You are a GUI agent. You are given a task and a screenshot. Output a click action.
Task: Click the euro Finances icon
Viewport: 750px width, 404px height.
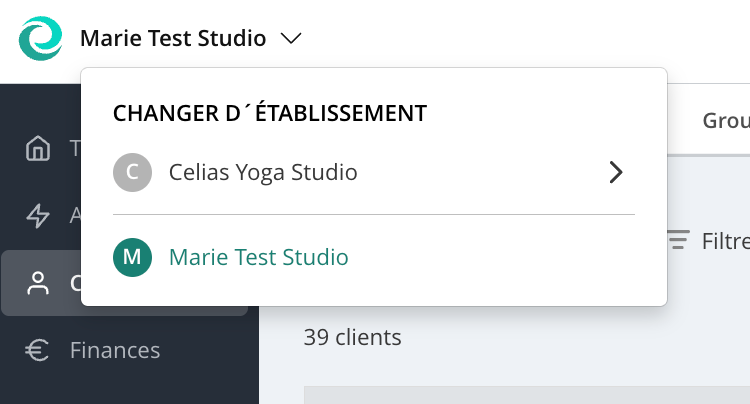pyautogui.click(x=37, y=350)
